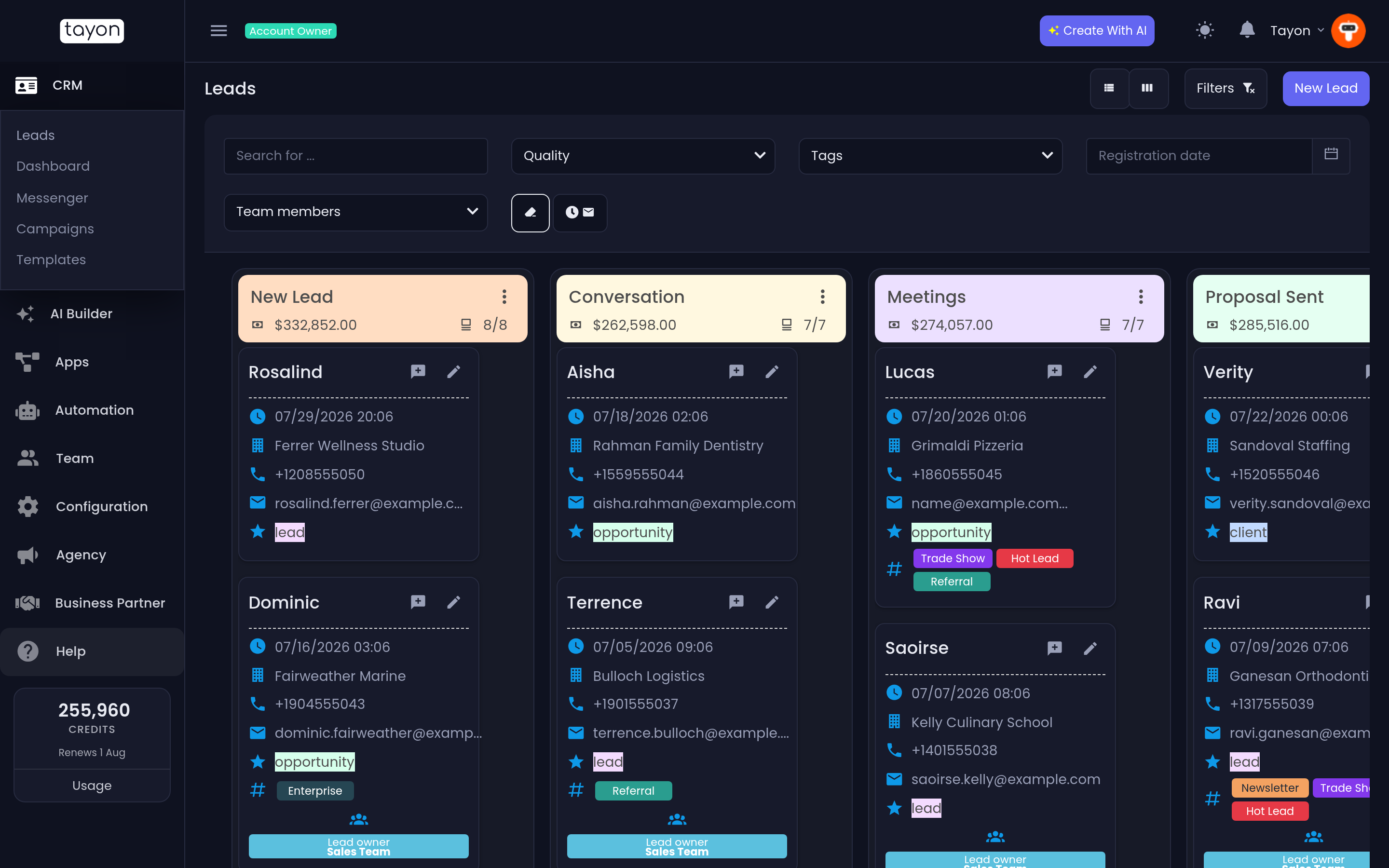The image size is (1389, 868).
Task: Open the Tayon account dropdown
Action: tap(1296, 30)
